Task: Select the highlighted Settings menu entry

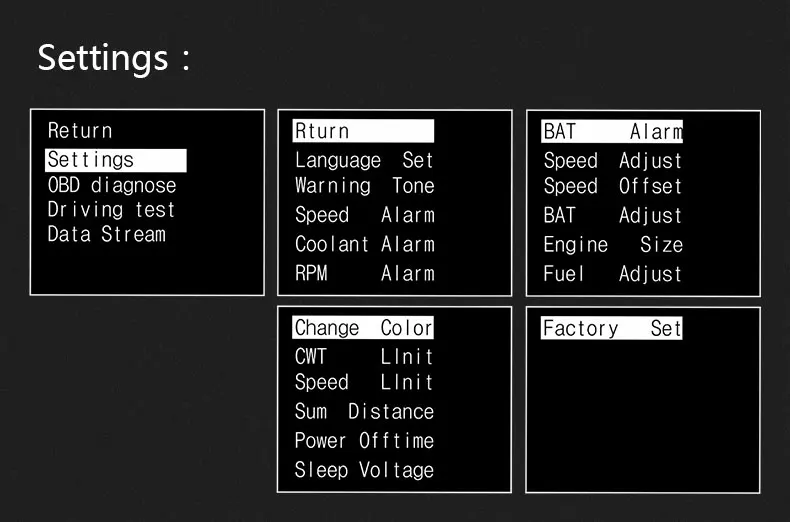Action: tap(115, 160)
